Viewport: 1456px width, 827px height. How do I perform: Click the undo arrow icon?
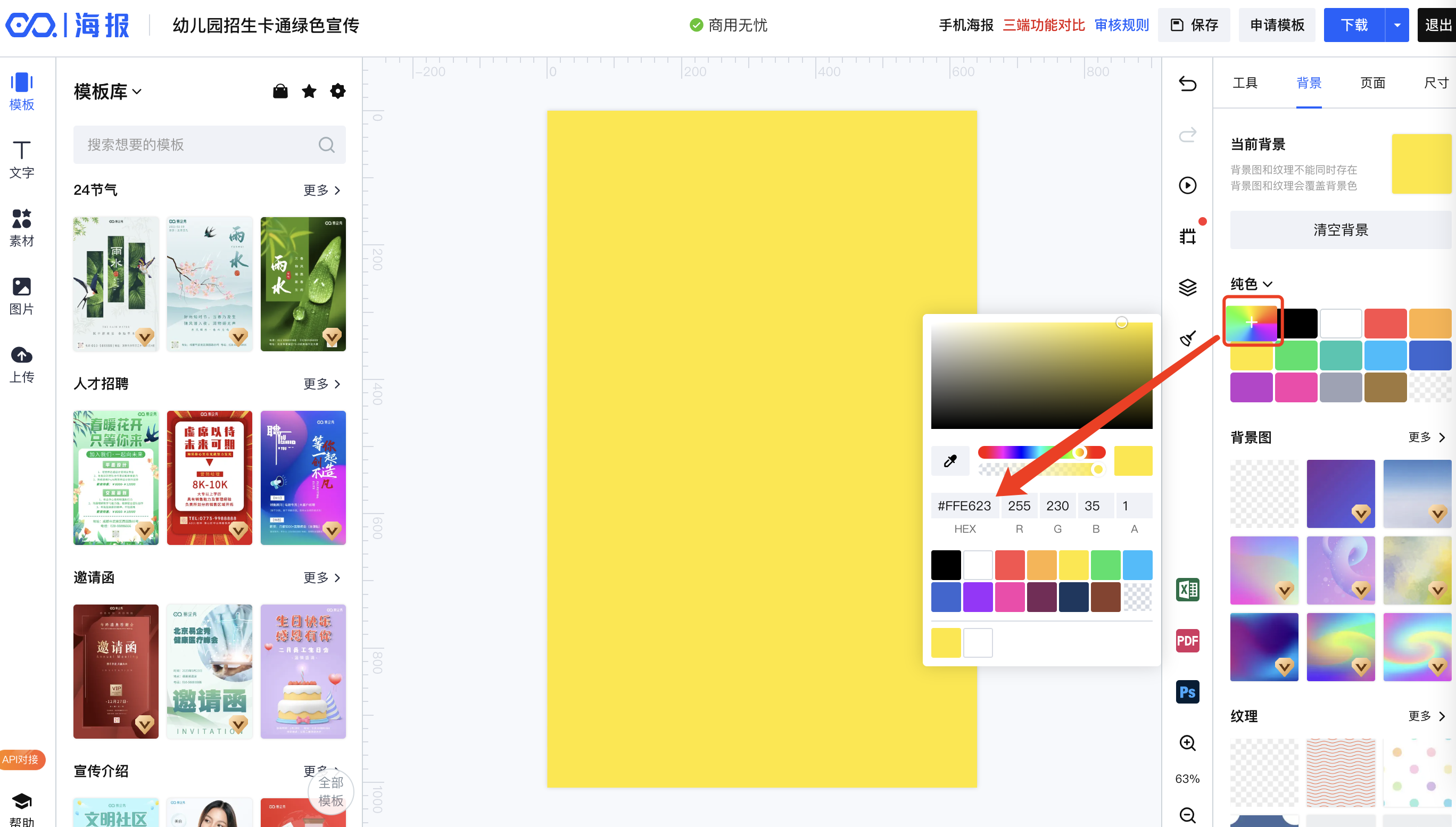click(x=1187, y=84)
